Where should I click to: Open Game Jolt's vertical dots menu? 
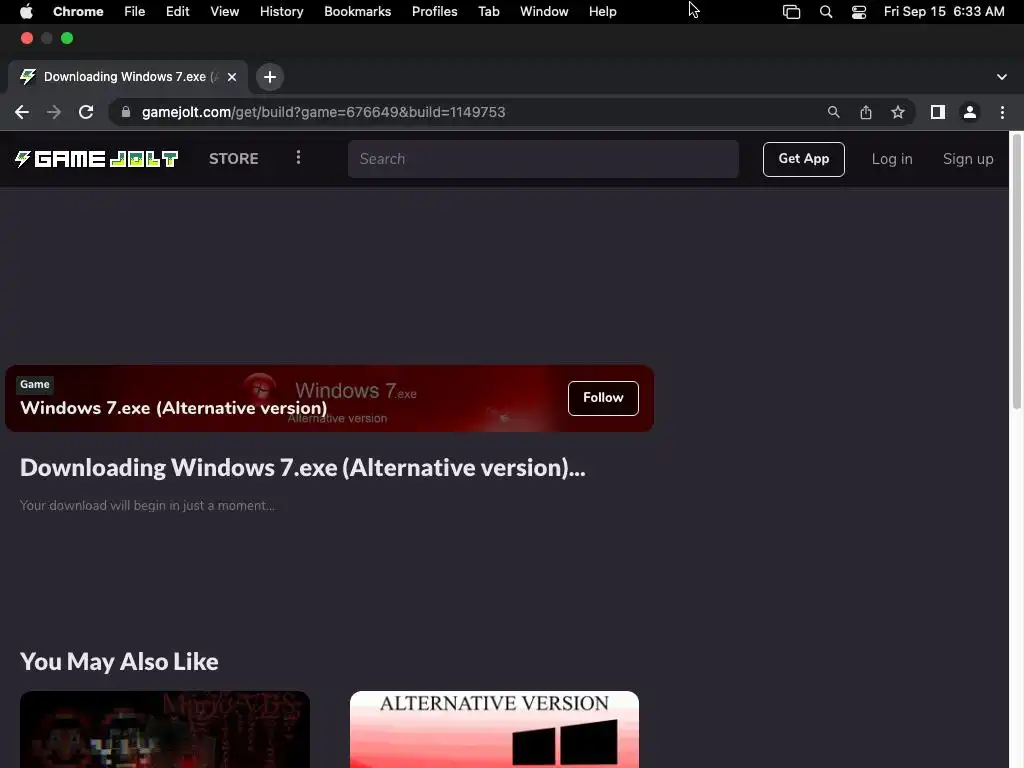coord(298,157)
